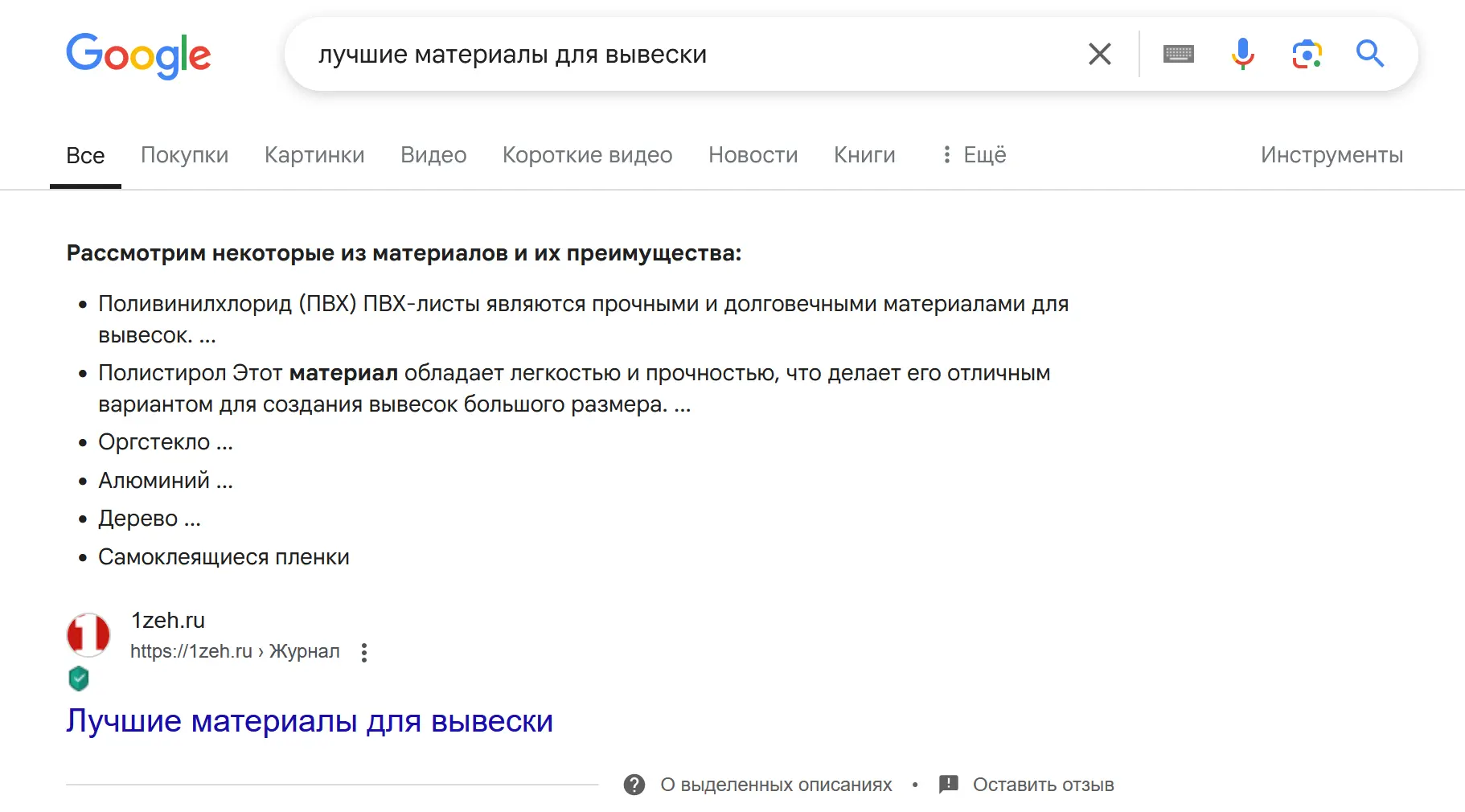Click the feedback flag icon beside Оставить отзыв

[x=949, y=784]
